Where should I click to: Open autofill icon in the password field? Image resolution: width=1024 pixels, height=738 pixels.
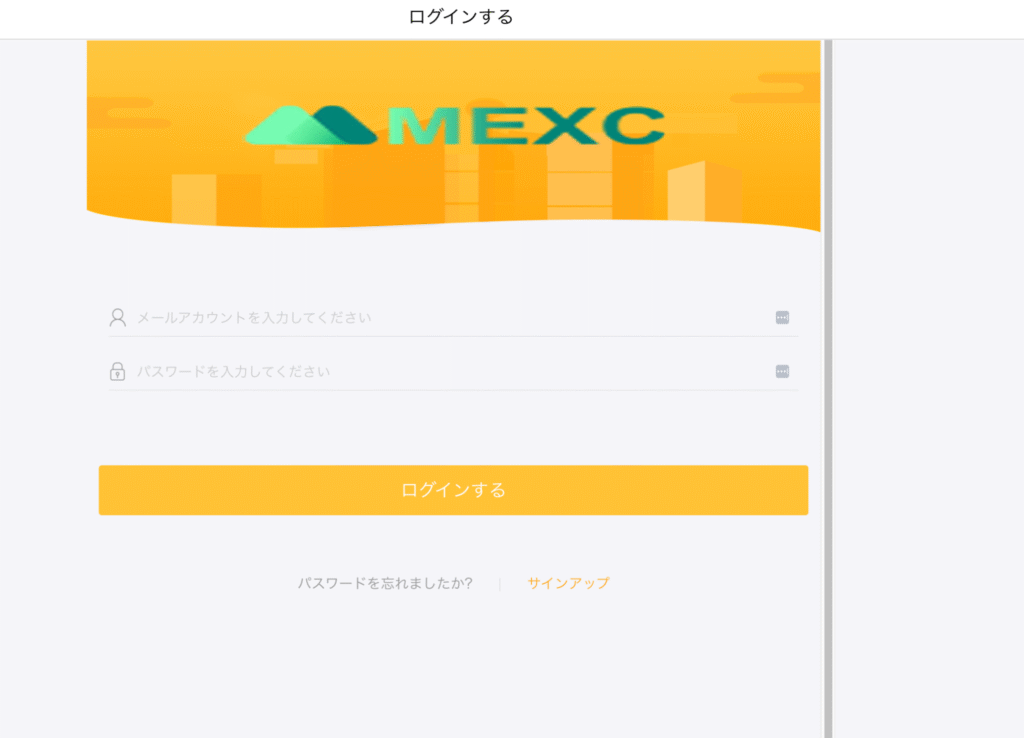point(782,372)
